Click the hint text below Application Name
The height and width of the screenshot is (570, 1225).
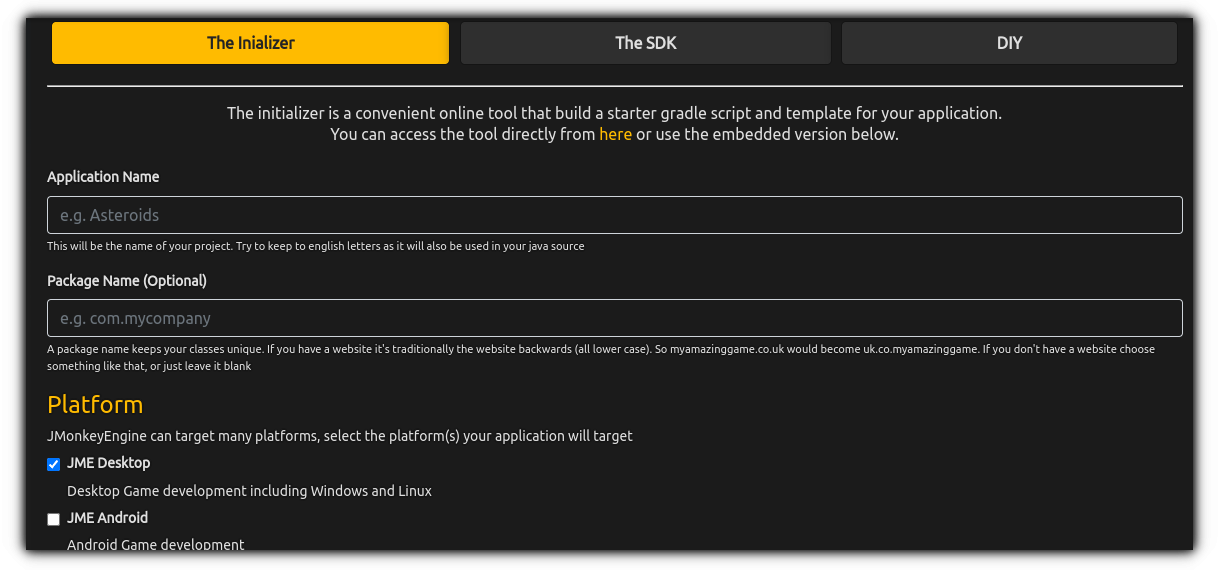click(x=315, y=246)
